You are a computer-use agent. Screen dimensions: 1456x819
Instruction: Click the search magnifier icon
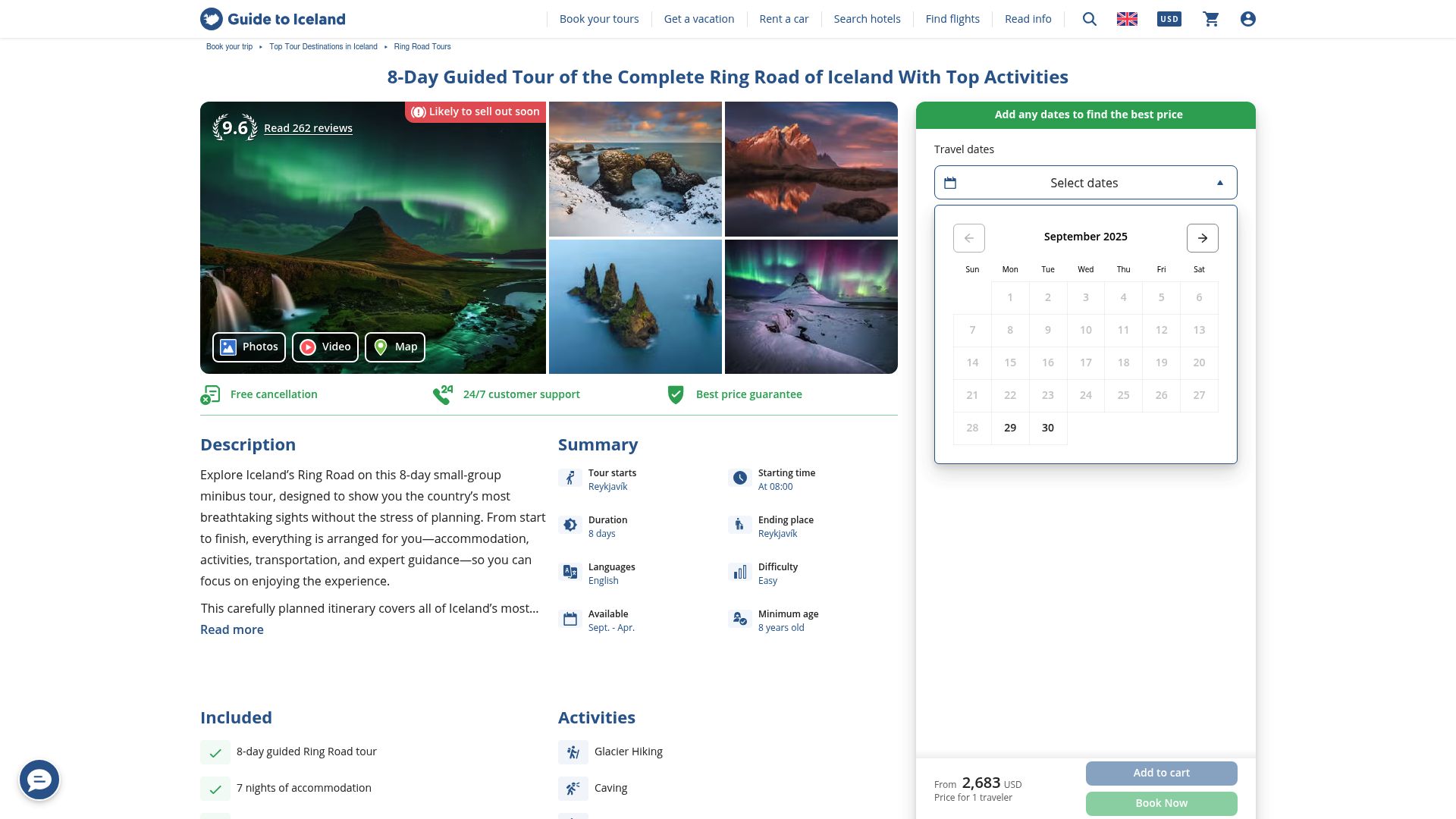pos(1089,19)
